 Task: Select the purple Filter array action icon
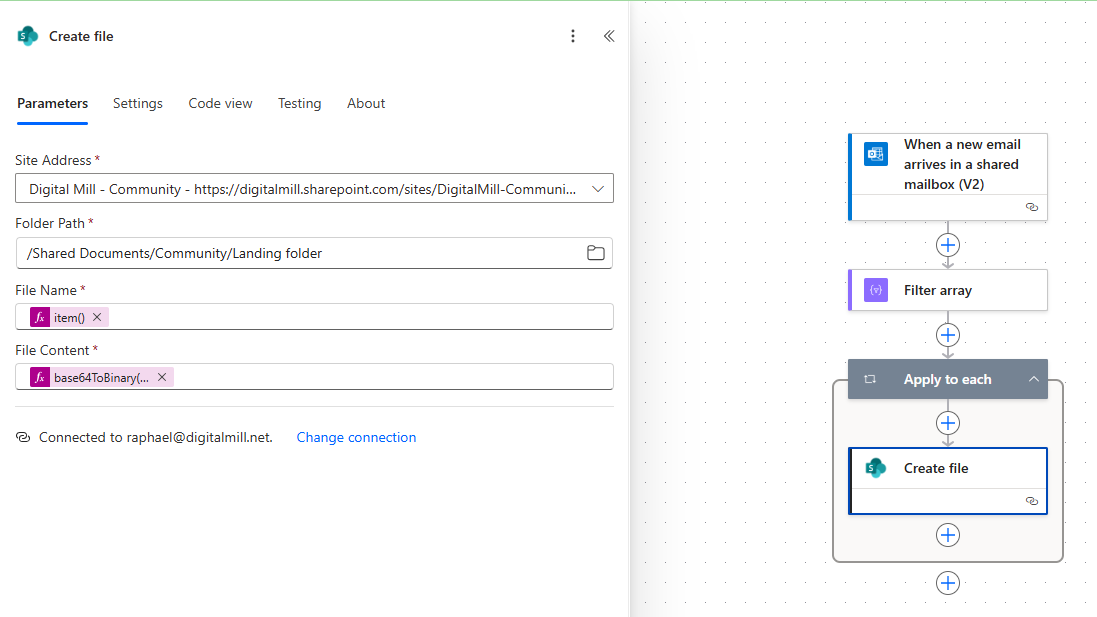(x=875, y=289)
